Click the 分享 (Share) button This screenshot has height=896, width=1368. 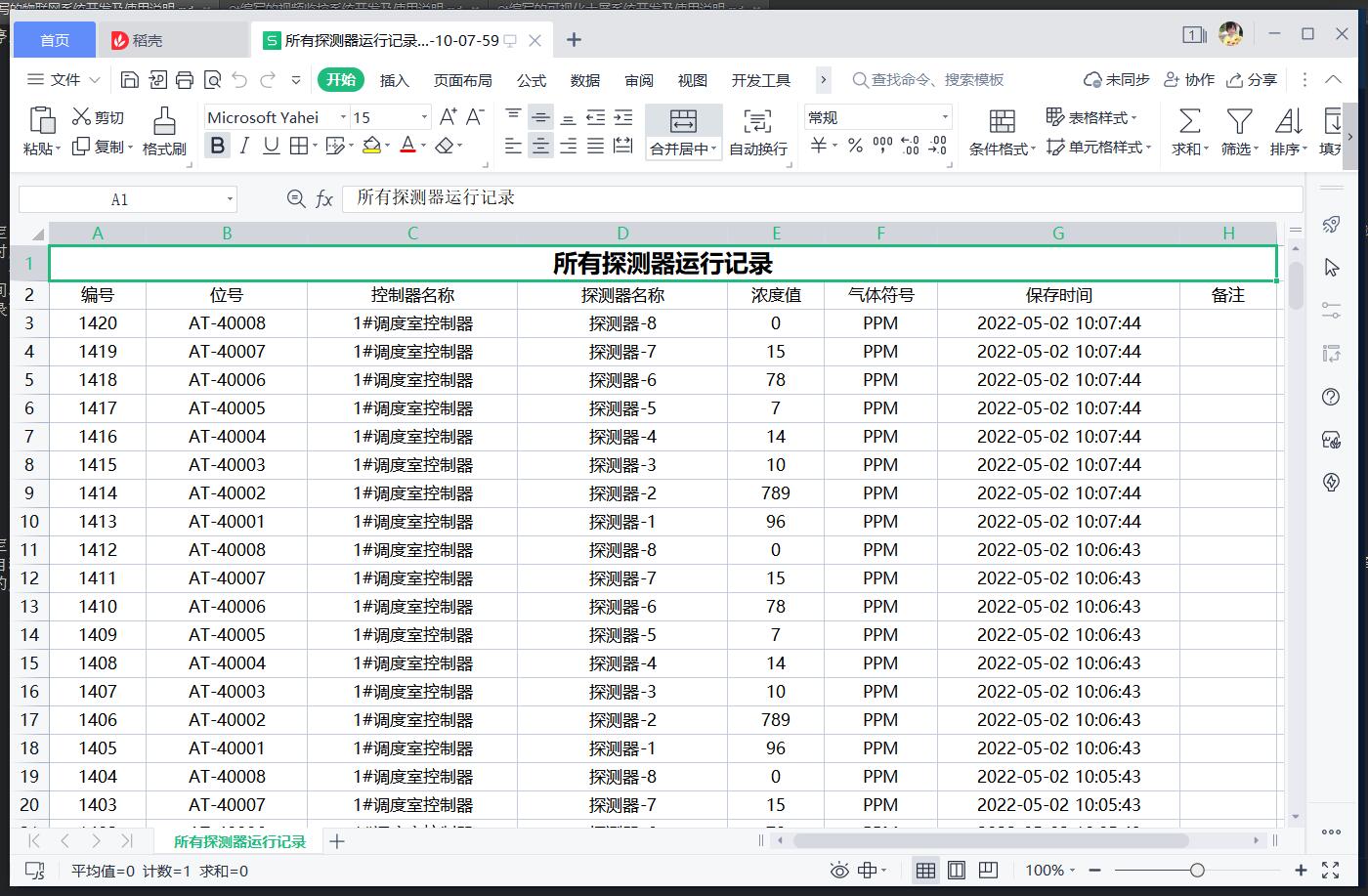pyautogui.click(x=1253, y=80)
